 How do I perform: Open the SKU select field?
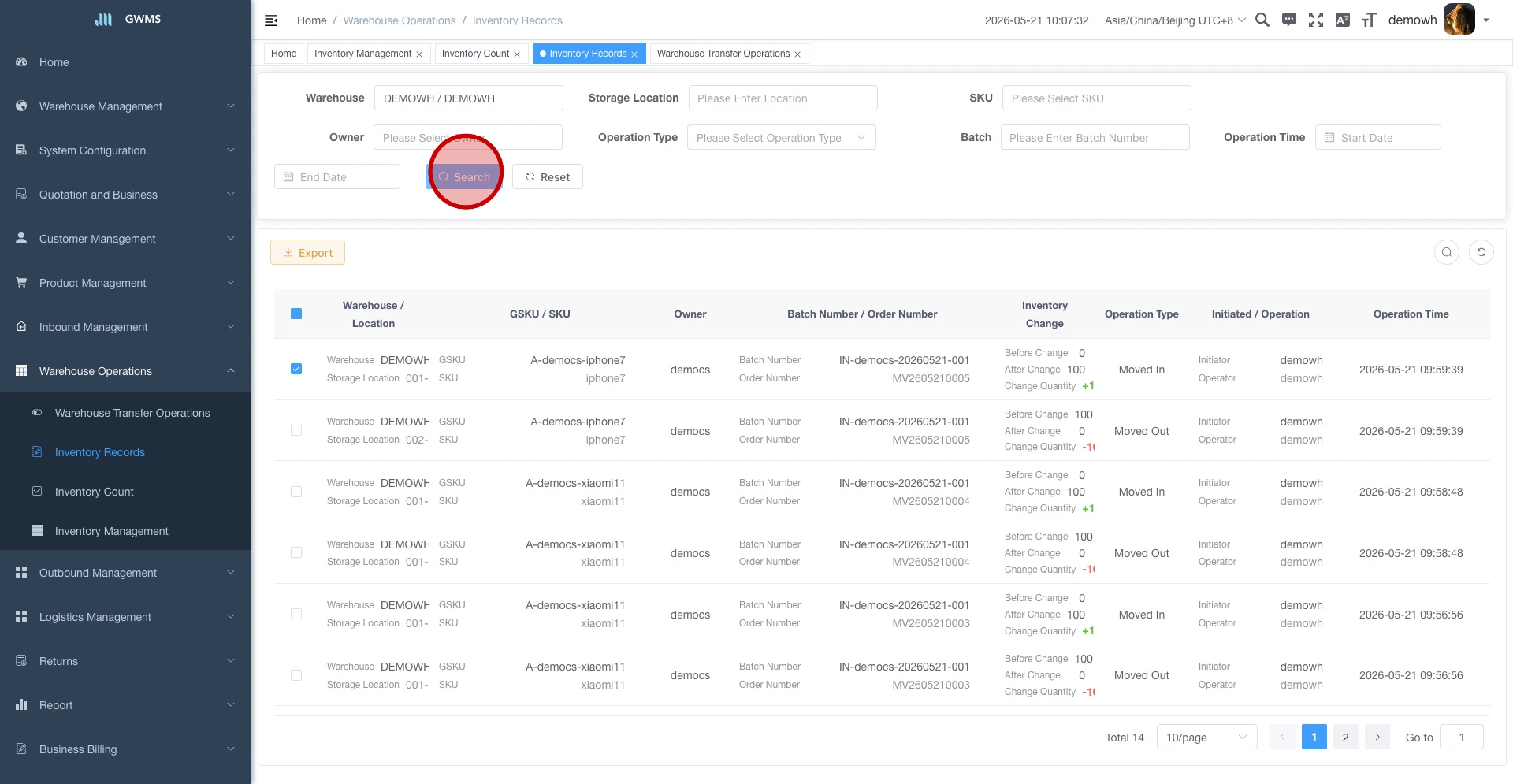coord(1097,98)
